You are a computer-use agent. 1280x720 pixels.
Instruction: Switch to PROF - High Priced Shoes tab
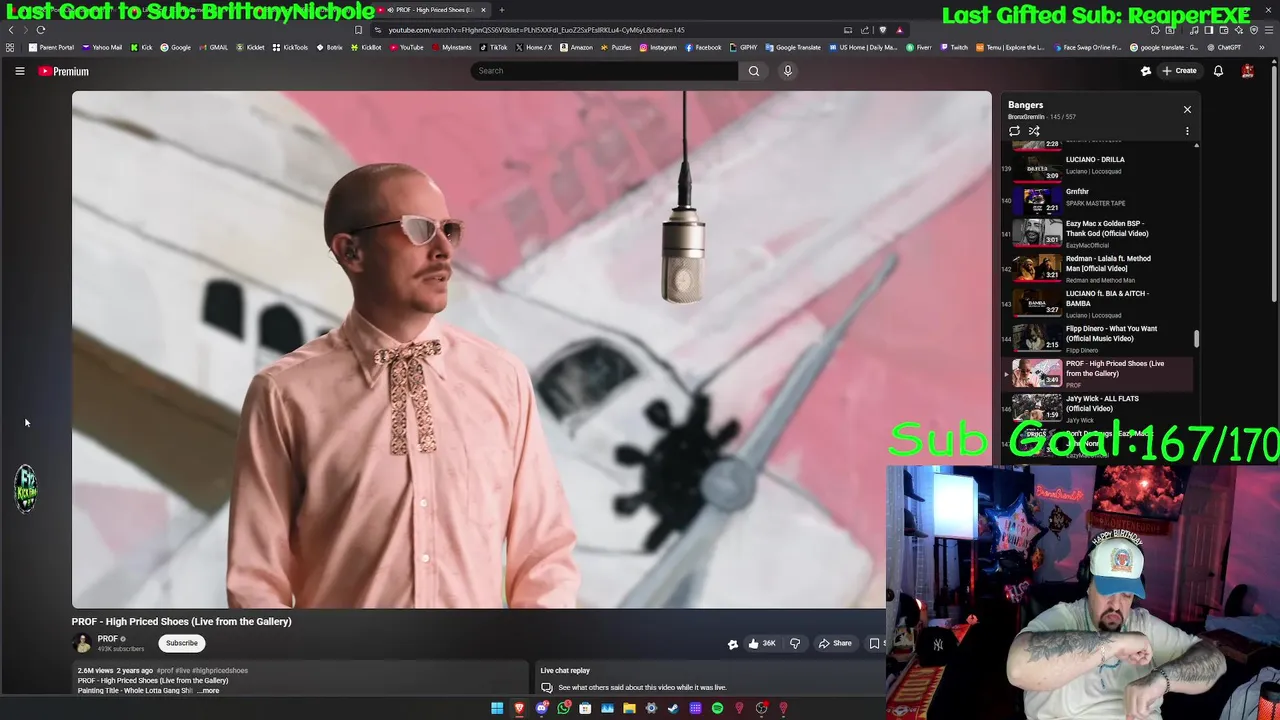point(433,10)
